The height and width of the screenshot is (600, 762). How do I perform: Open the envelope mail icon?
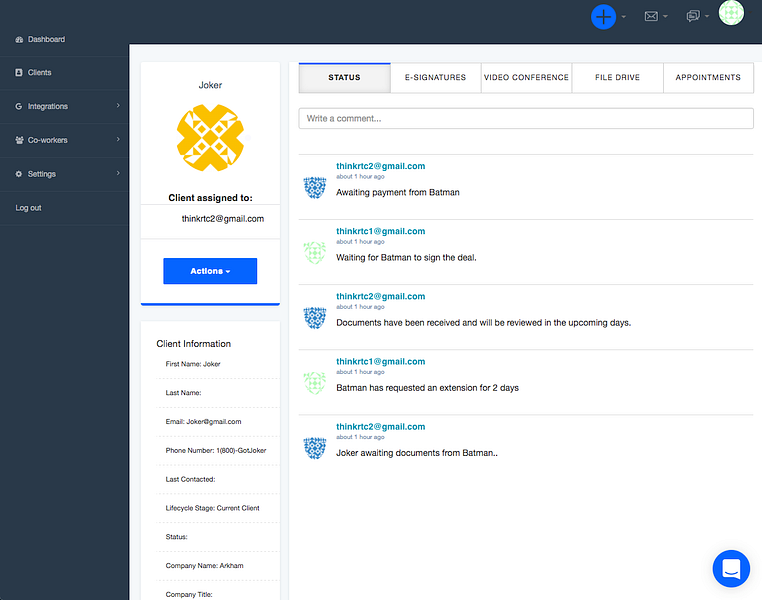tap(651, 17)
